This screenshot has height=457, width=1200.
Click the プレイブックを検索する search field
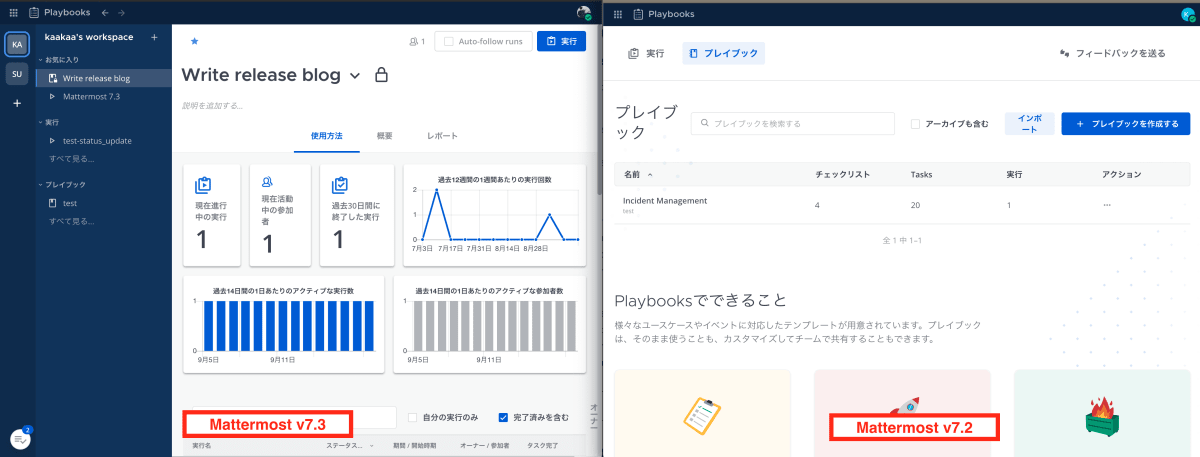(792, 124)
